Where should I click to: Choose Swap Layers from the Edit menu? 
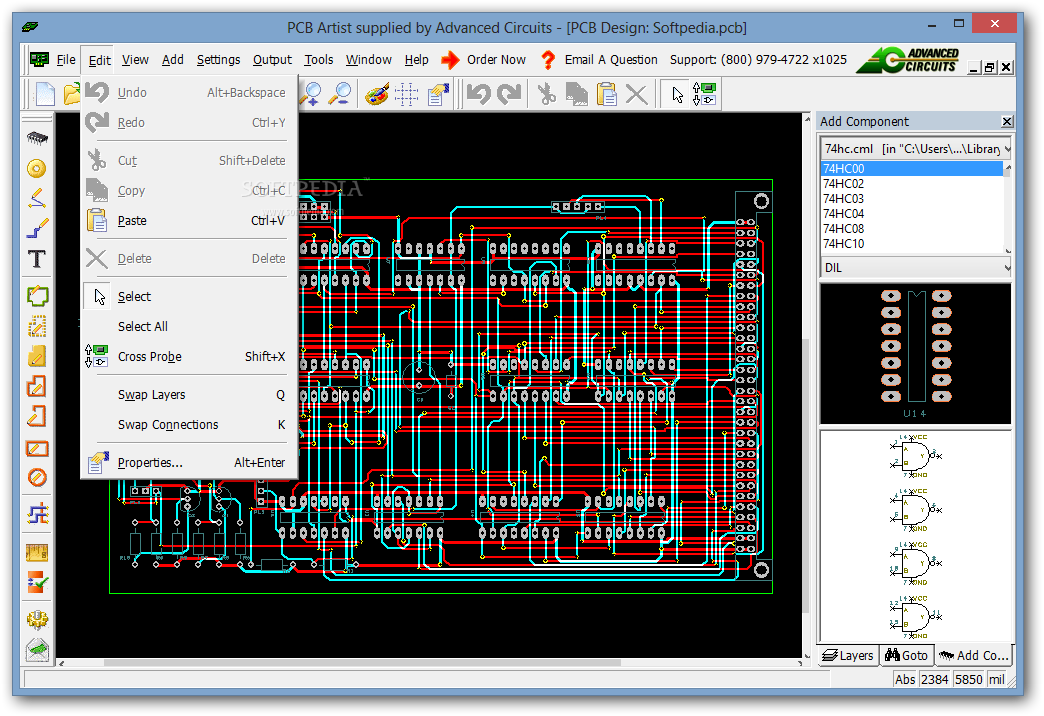(190, 394)
